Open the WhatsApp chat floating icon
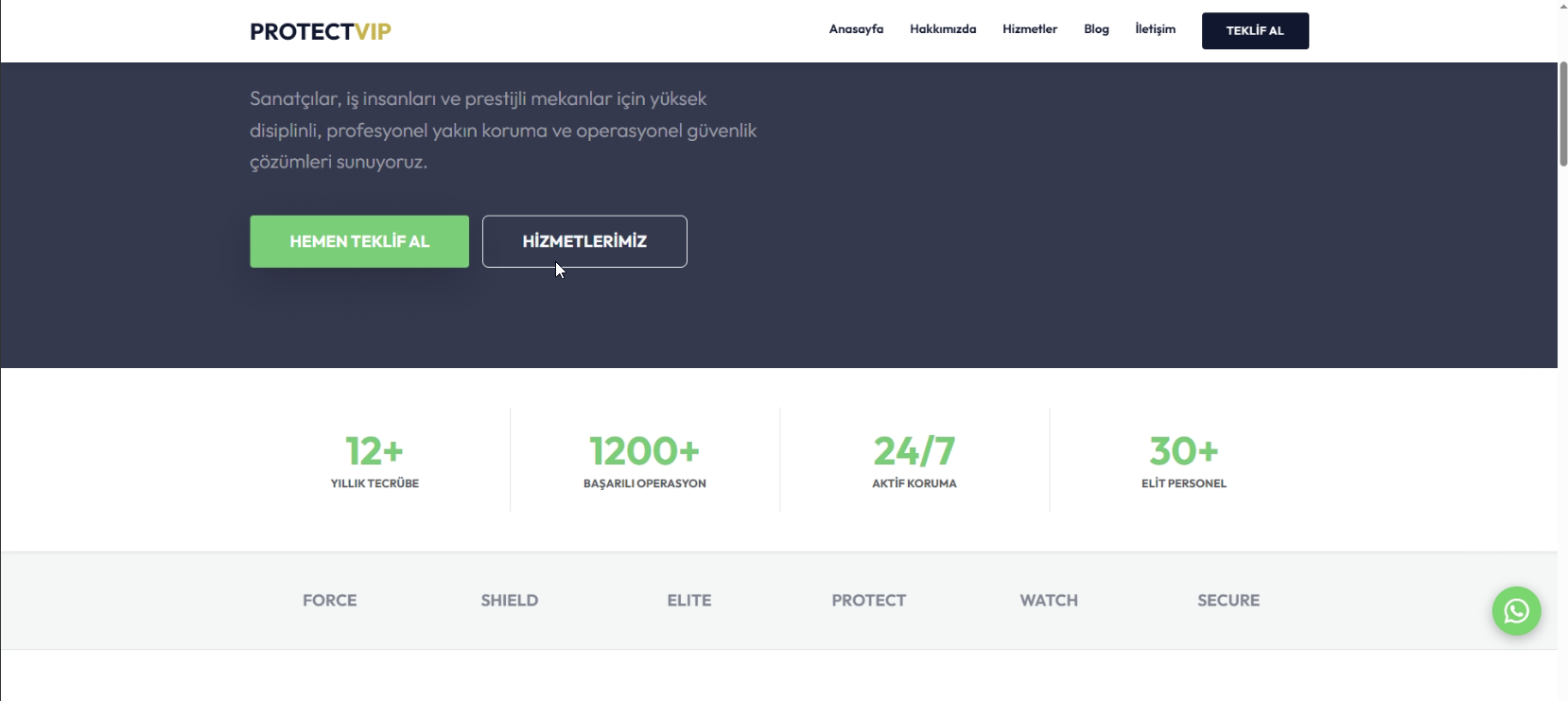 (x=1516, y=611)
